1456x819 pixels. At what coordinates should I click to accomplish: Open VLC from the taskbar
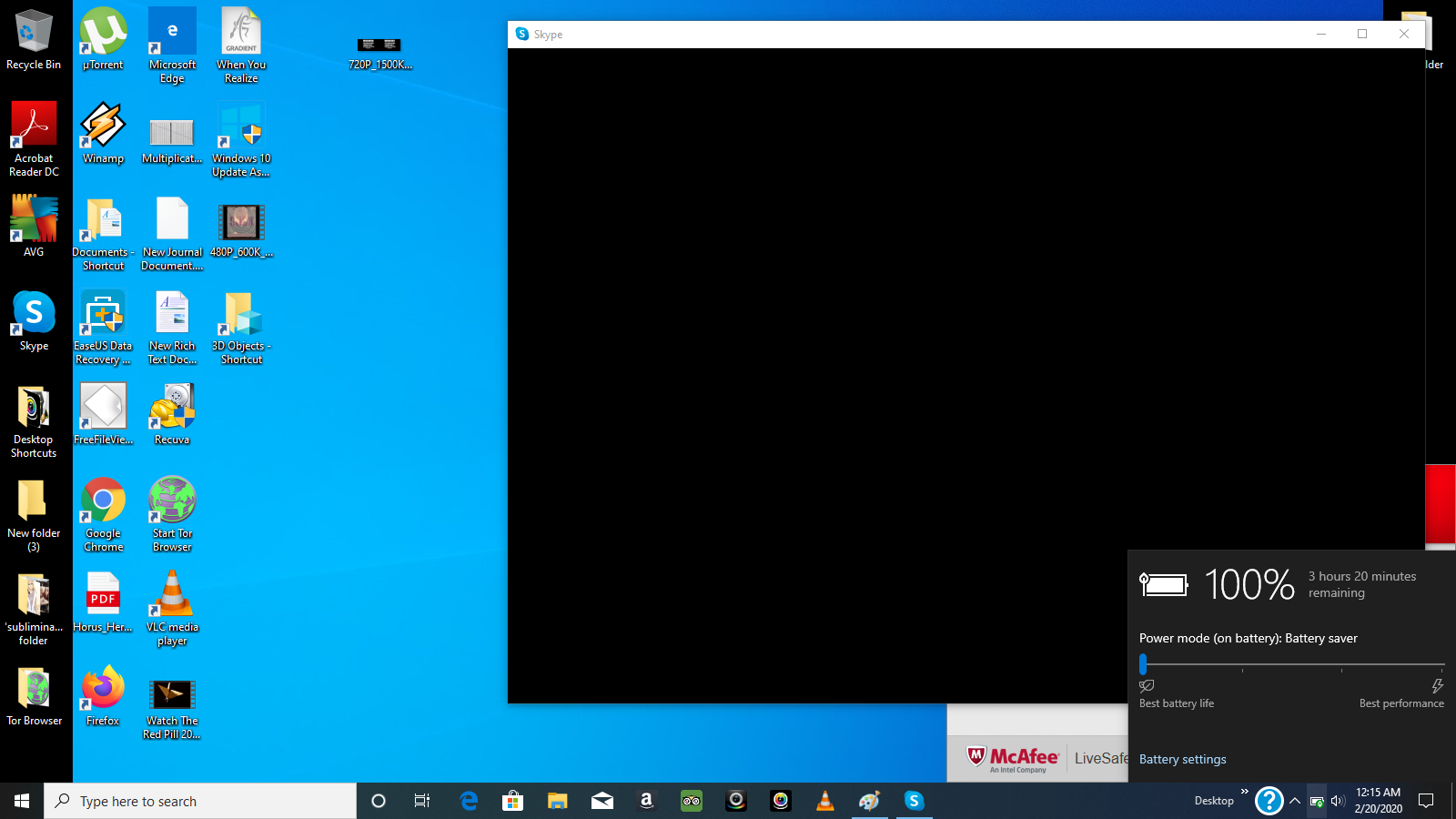click(825, 801)
